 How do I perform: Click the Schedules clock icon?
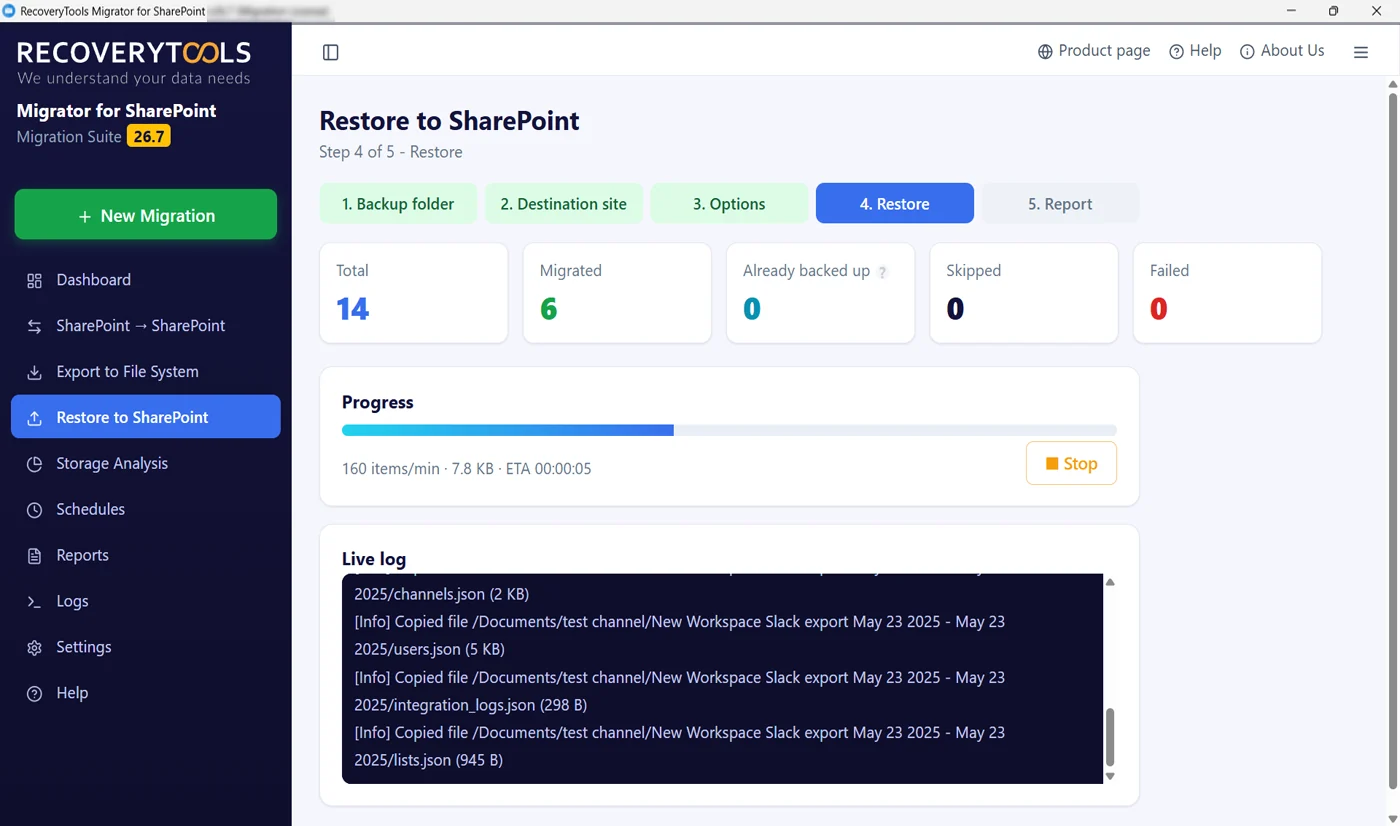click(34, 510)
